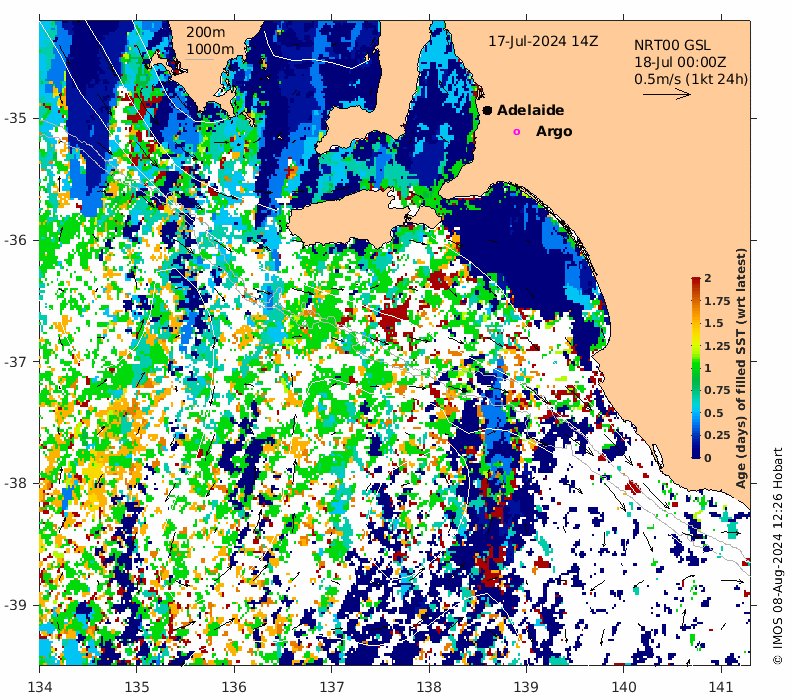Viewport: 792px width, 700px height.
Task: Select the Adelaide label text
Action: (530, 110)
